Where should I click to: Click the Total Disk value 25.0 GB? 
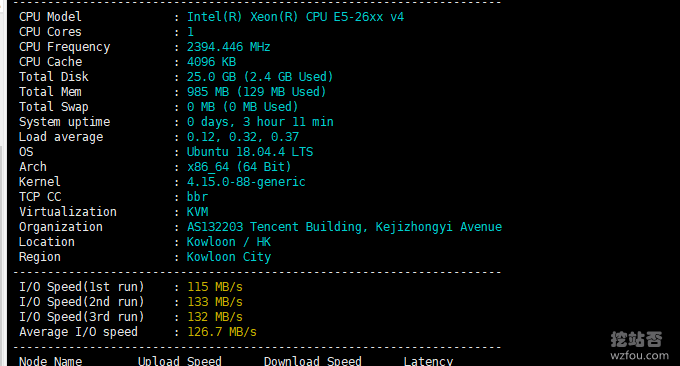click(211, 77)
